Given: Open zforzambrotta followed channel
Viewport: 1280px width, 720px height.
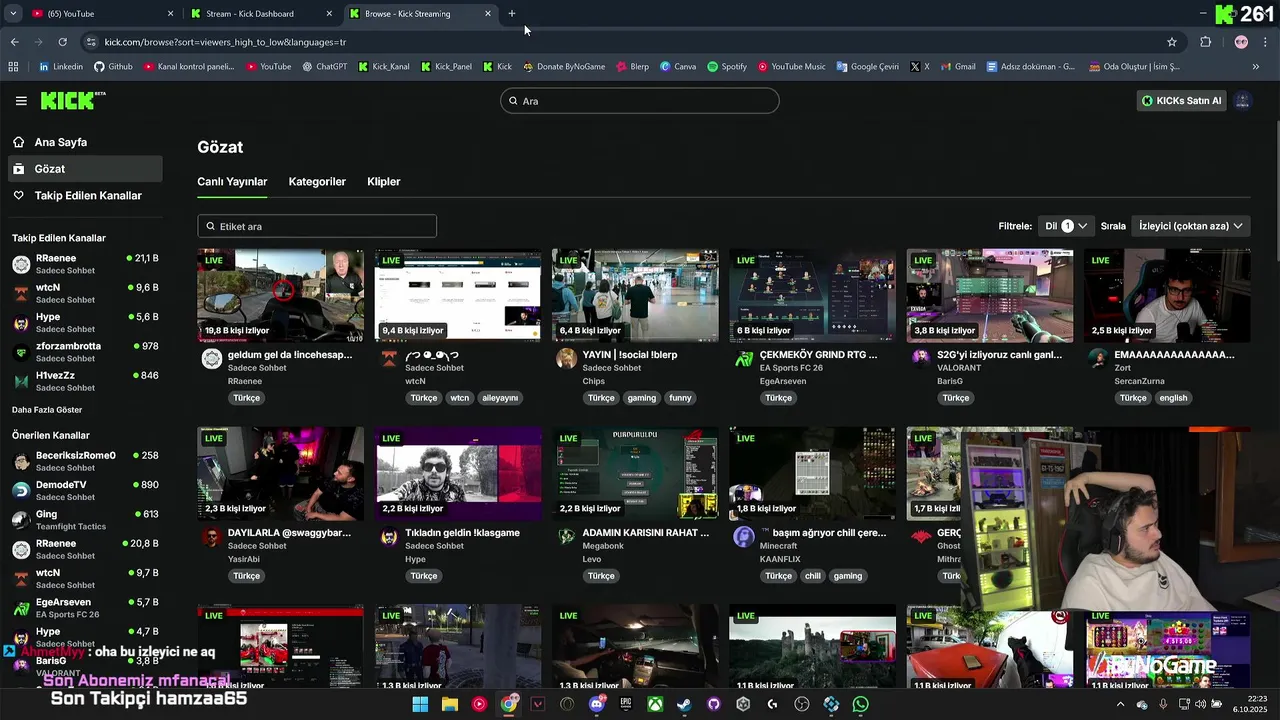Looking at the screenshot, I should click(x=85, y=352).
